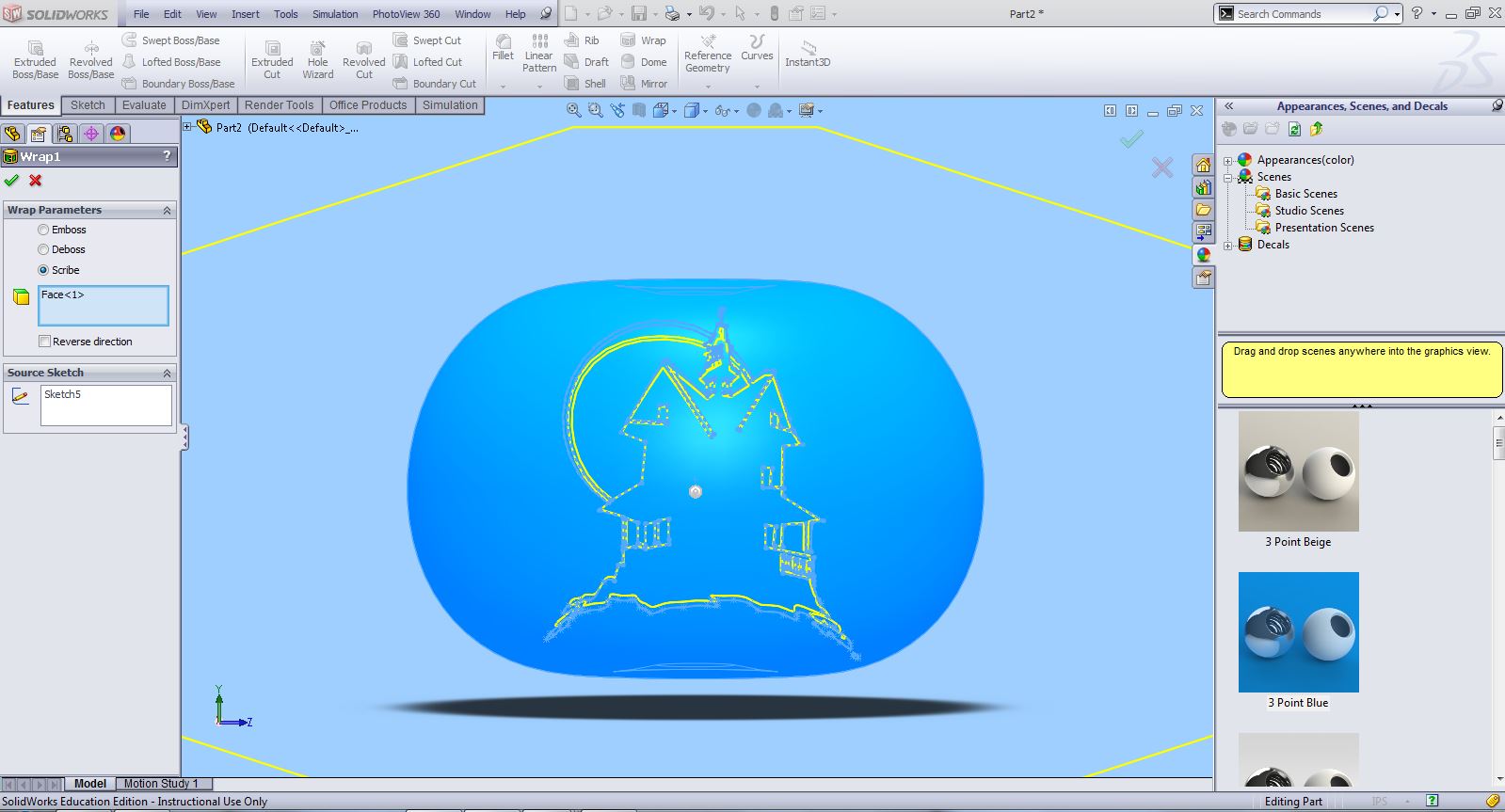
Task: Open the PhotoView 360 menu
Action: point(406,14)
